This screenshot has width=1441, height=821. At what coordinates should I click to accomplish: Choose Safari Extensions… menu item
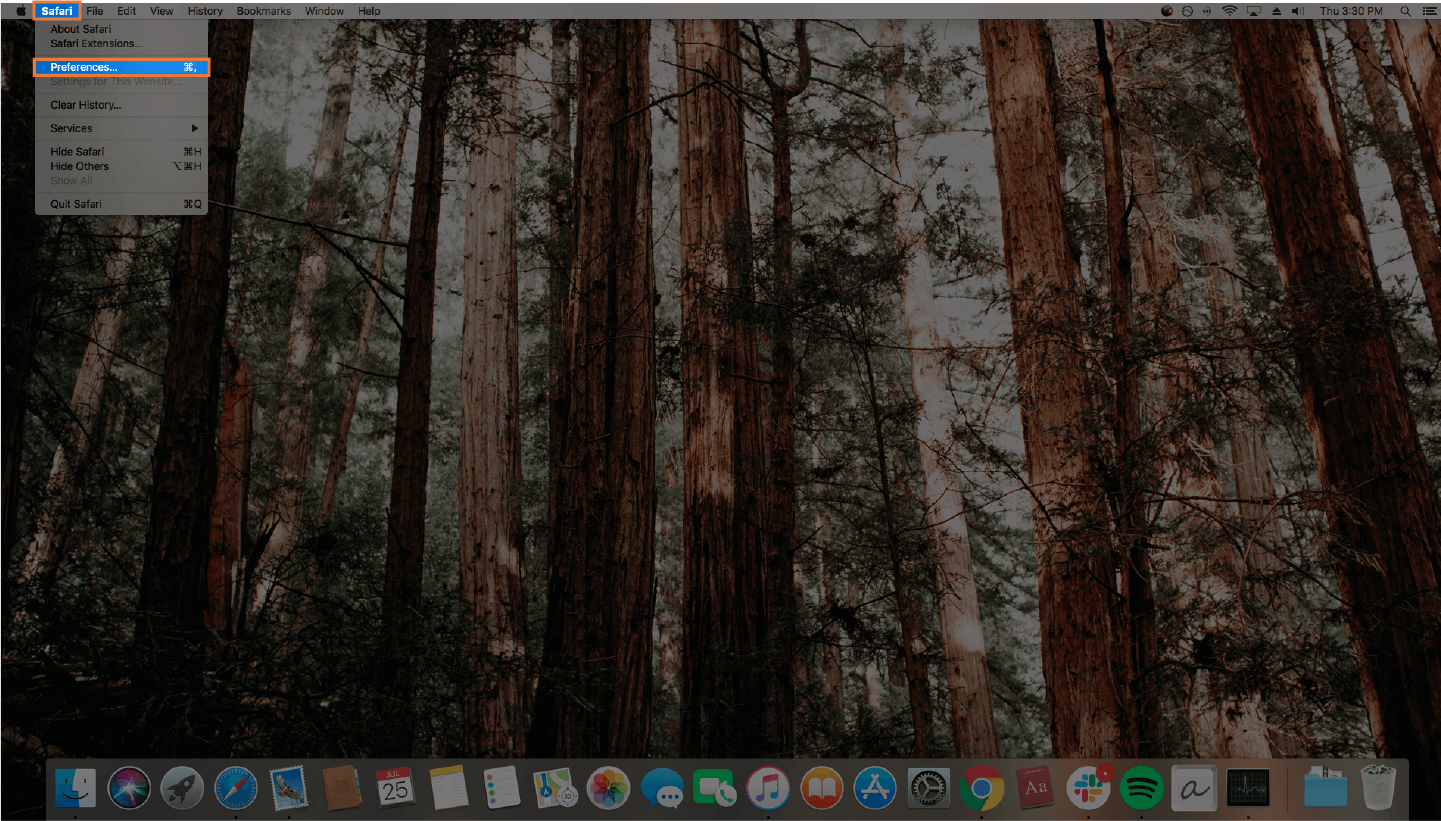121,44
